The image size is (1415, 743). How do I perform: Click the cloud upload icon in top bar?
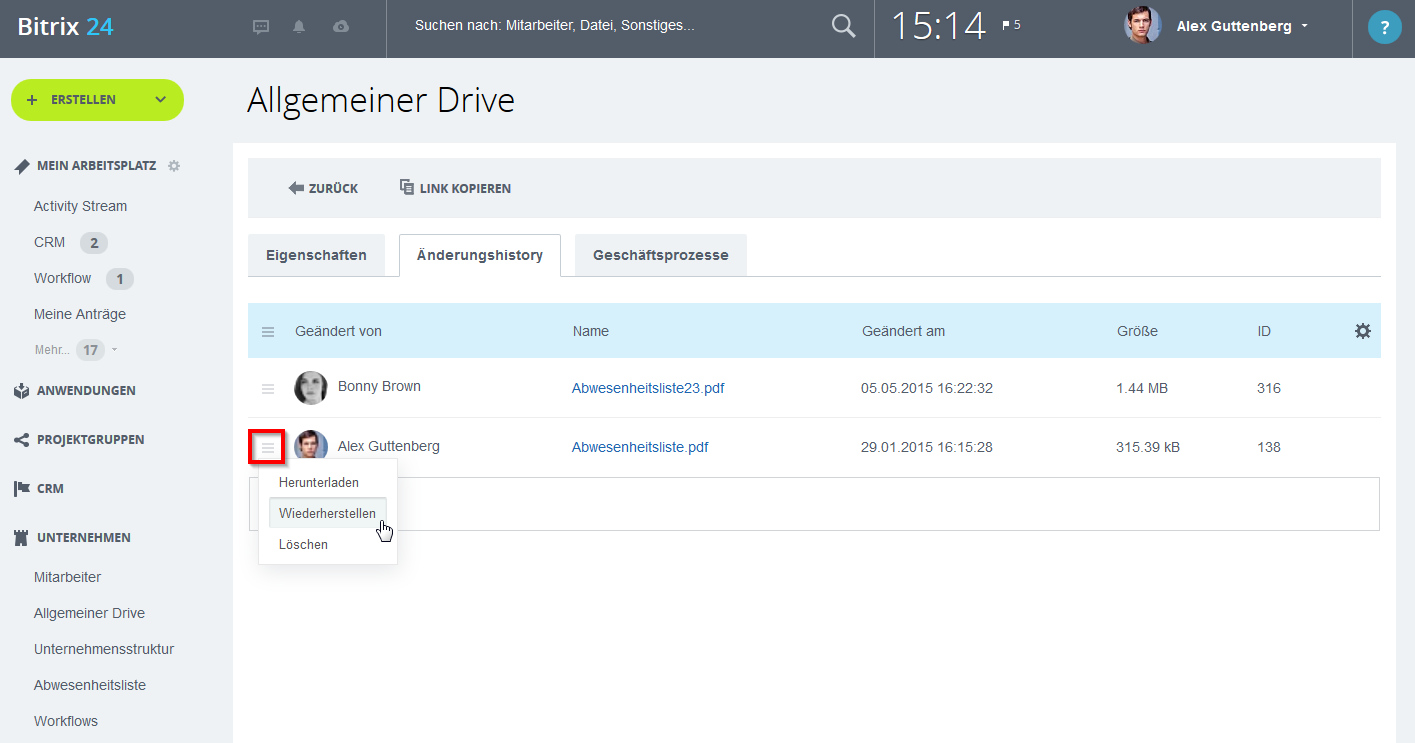coord(339,26)
